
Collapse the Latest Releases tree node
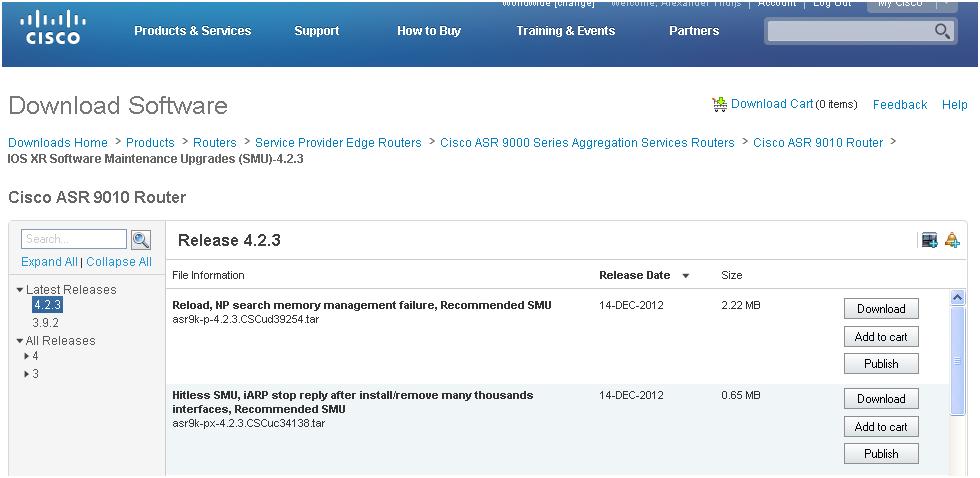tap(20, 290)
